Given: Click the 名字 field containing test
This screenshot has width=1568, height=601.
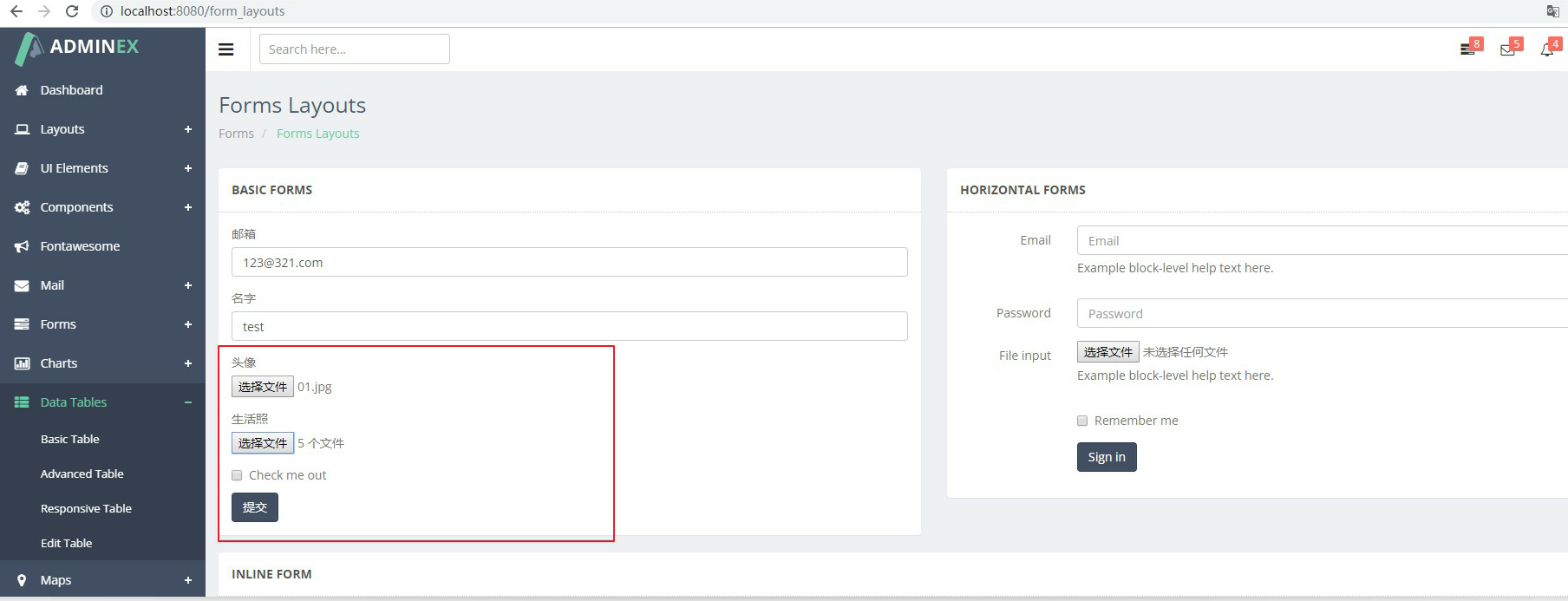Looking at the screenshot, I should pyautogui.click(x=570, y=326).
